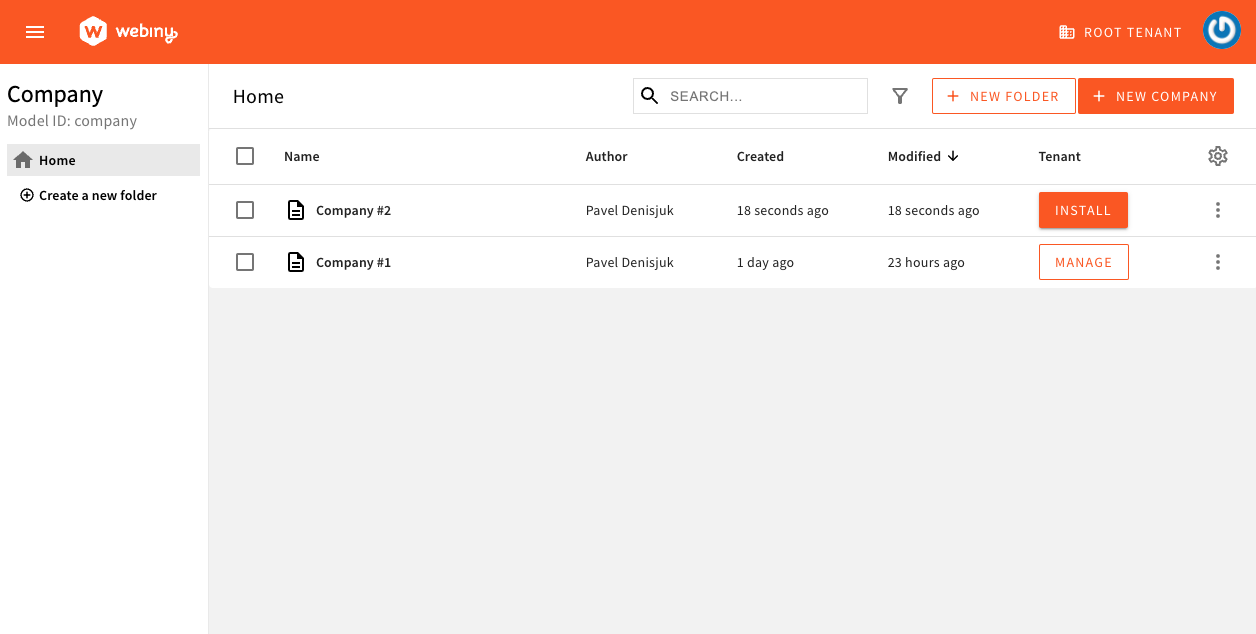The height and width of the screenshot is (634, 1256).
Task: Open Company #1 row options menu
Action: [x=1217, y=262]
